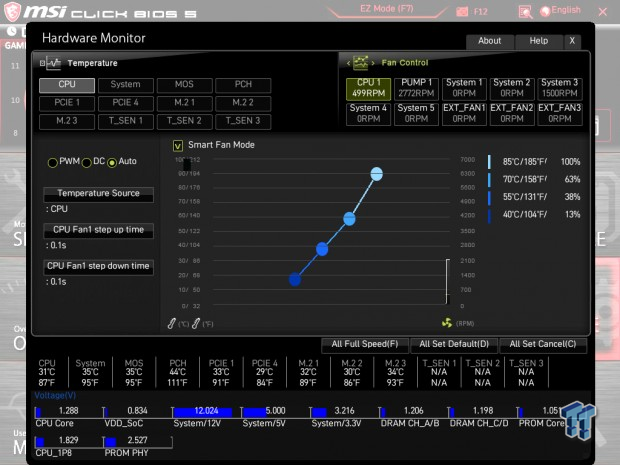Image resolution: width=620 pixels, height=465 pixels.
Task: Click the 40°C/104°F 13% color bar
Action: [490, 215]
